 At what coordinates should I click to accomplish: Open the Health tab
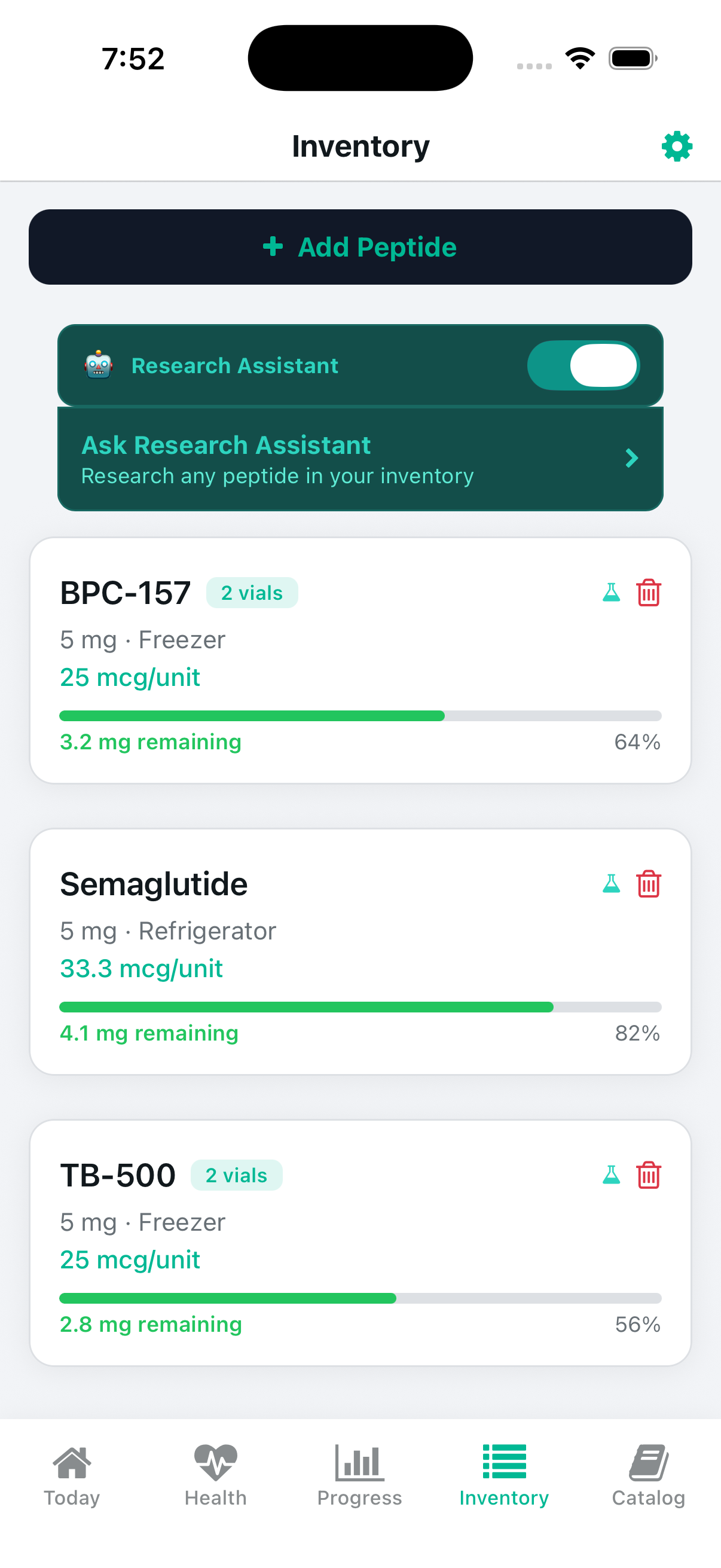point(215,1475)
